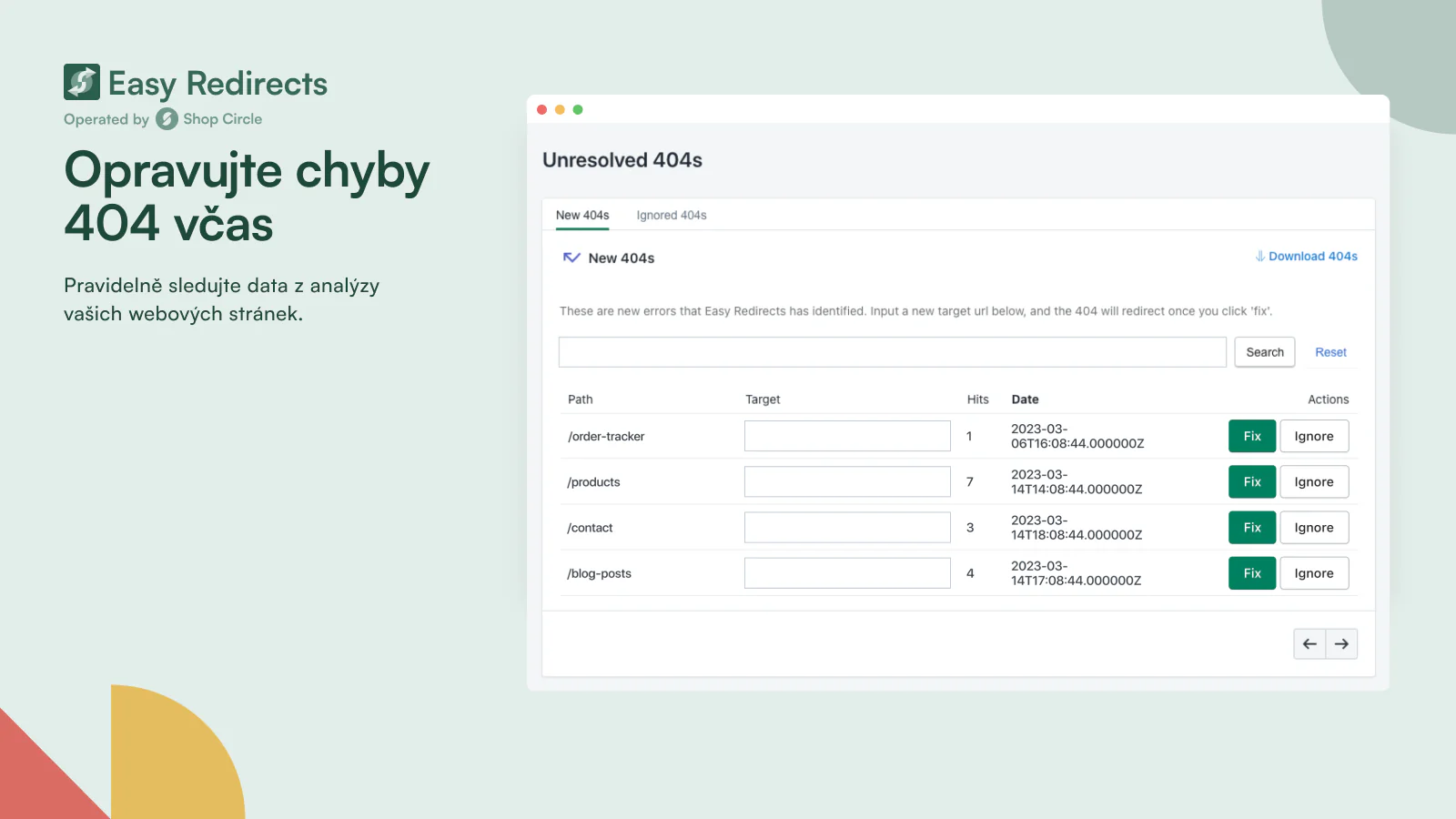Image resolution: width=1456 pixels, height=819 pixels.
Task: Click hits value 7 for /products
Action: (x=970, y=482)
